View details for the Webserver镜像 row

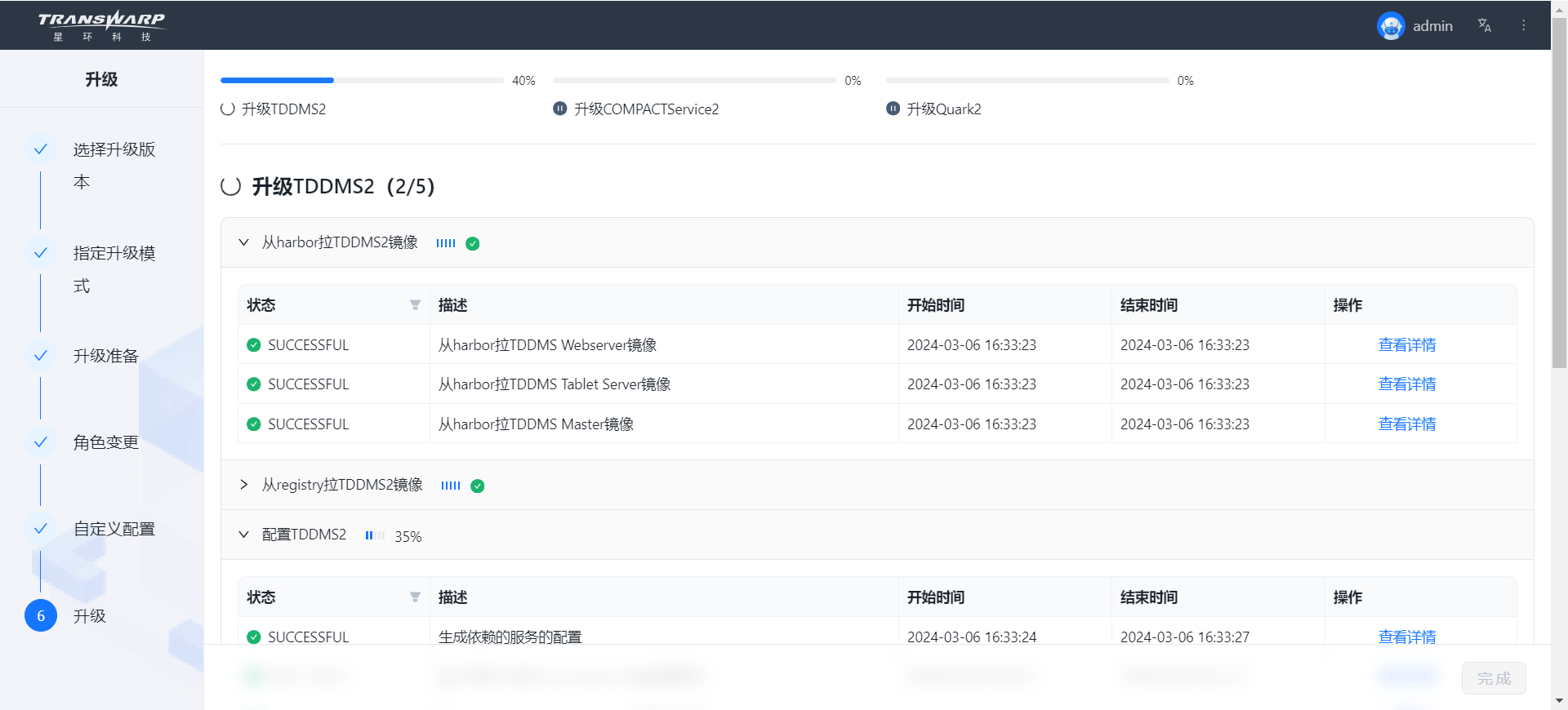(1406, 345)
